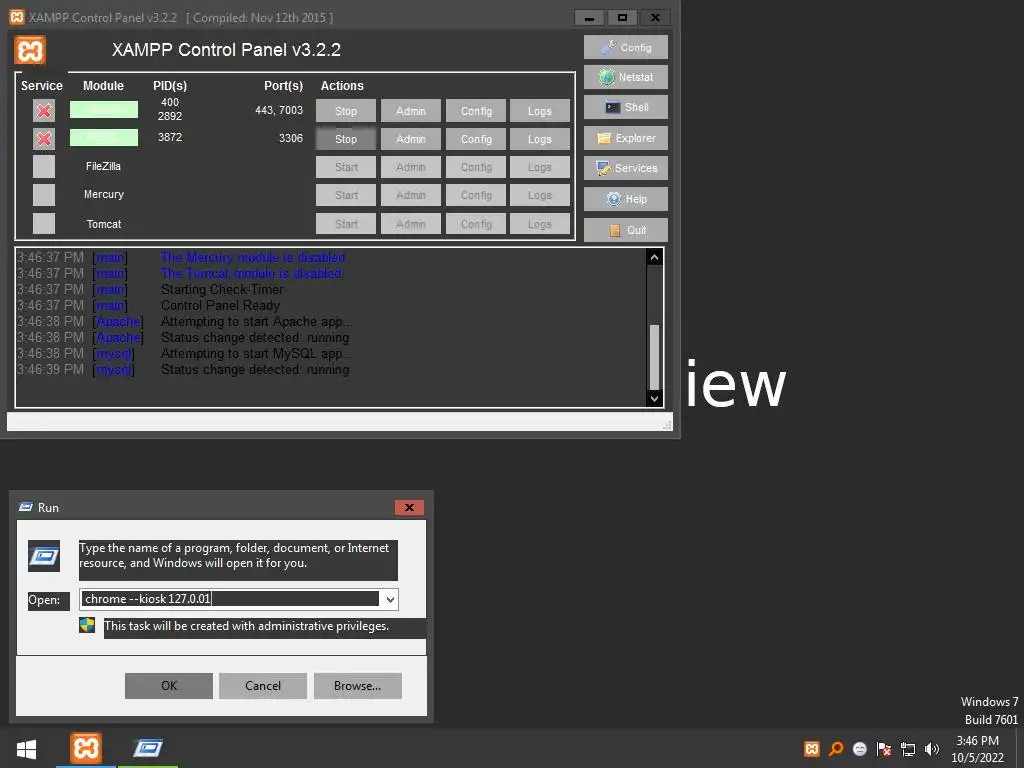1024x768 pixels.
Task: Toggle the service checkbox for the port 443 module
Action: coord(44,110)
